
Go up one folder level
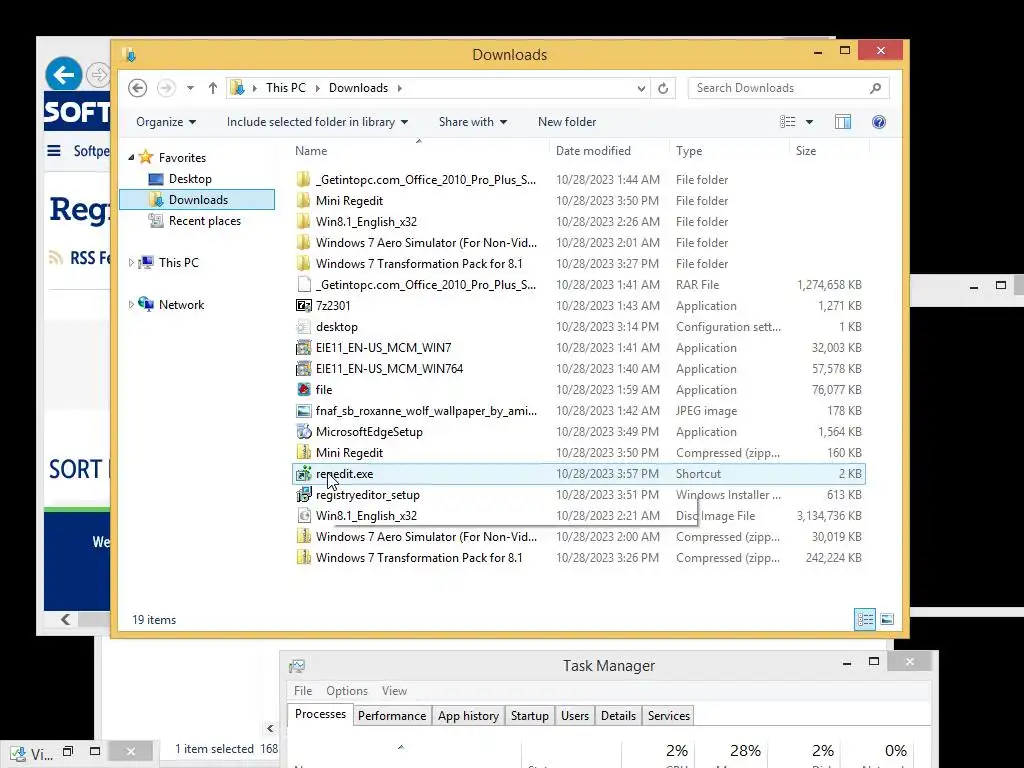212,88
